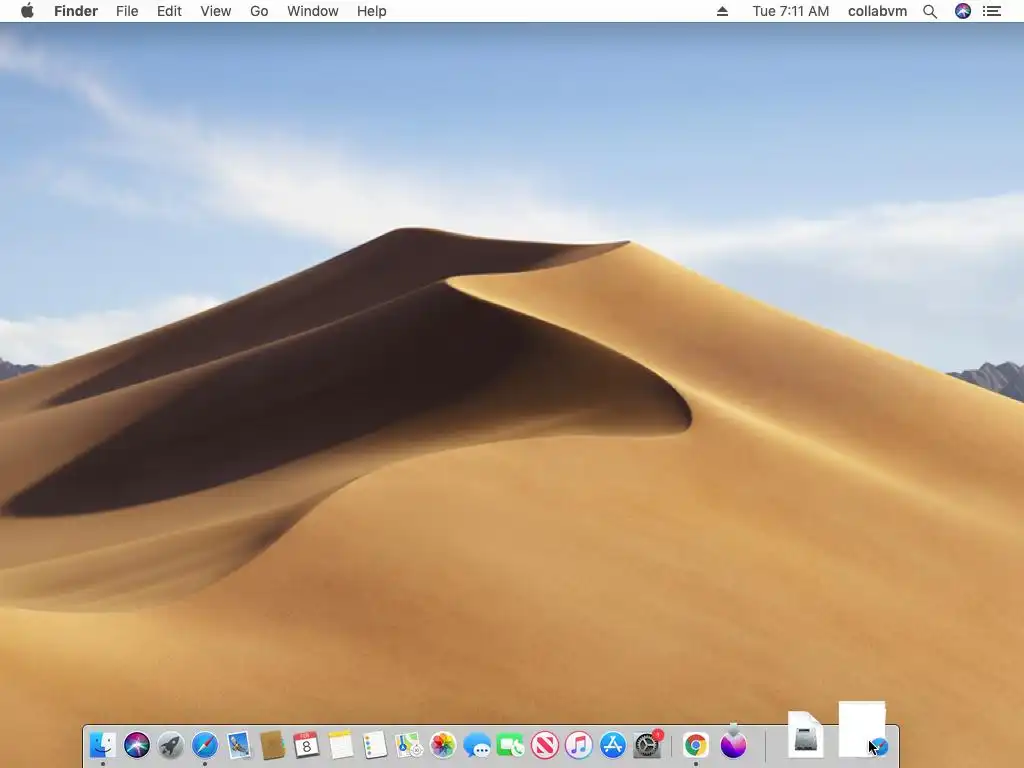1024x768 pixels.
Task: Open Launchpad rocket icon
Action: pyautogui.click(x=170, y=744)
